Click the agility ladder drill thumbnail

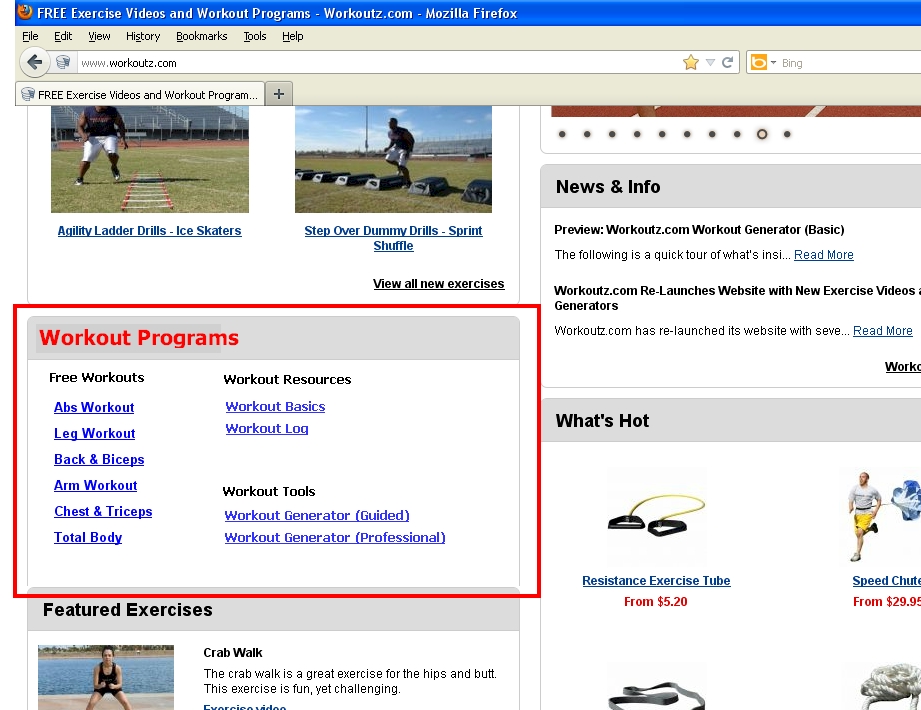point(150,159)
